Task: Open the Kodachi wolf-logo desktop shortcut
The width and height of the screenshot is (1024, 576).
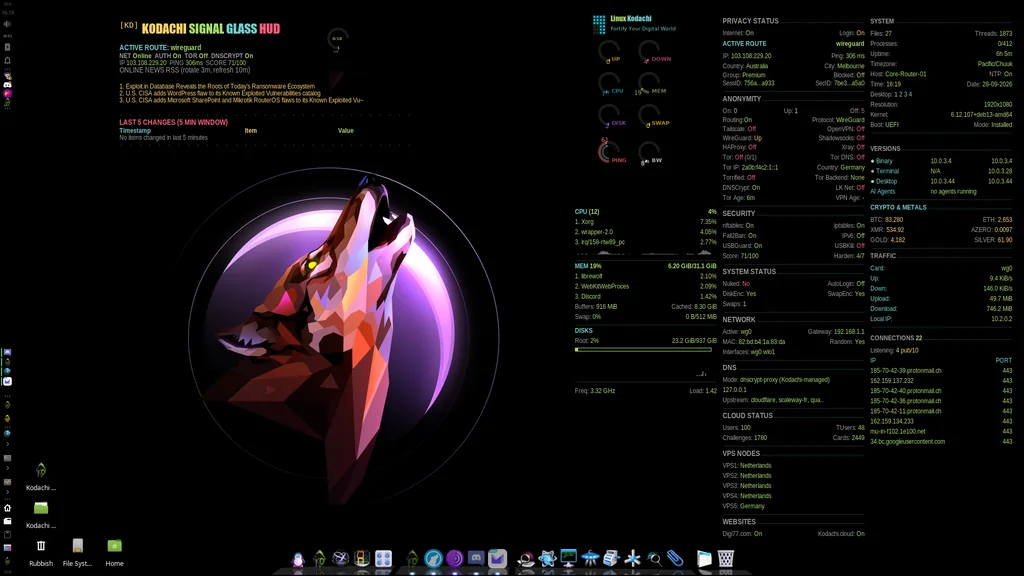Action: click(40, 477)
